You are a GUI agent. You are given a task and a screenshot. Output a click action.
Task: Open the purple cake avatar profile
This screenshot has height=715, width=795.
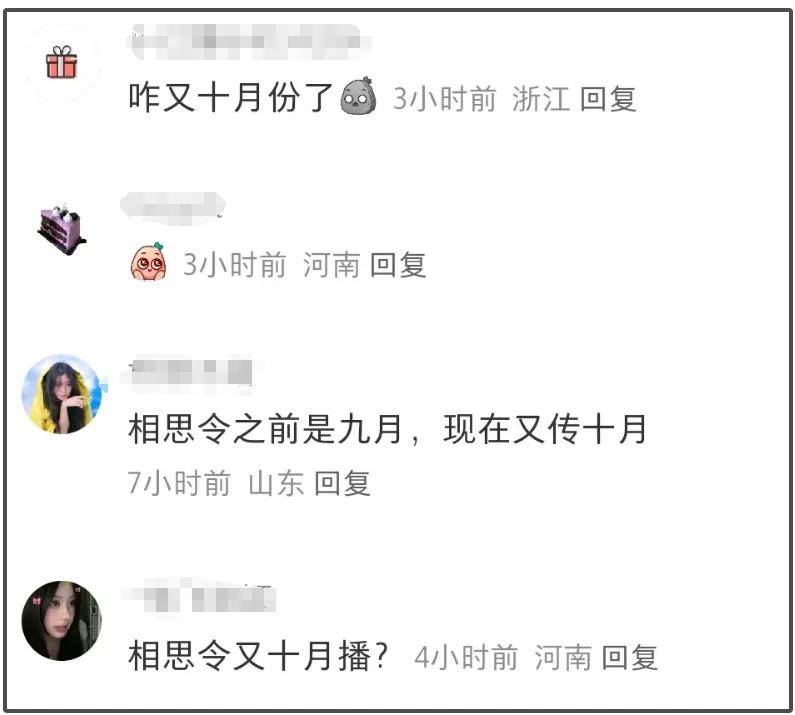(x=62, y=229)
